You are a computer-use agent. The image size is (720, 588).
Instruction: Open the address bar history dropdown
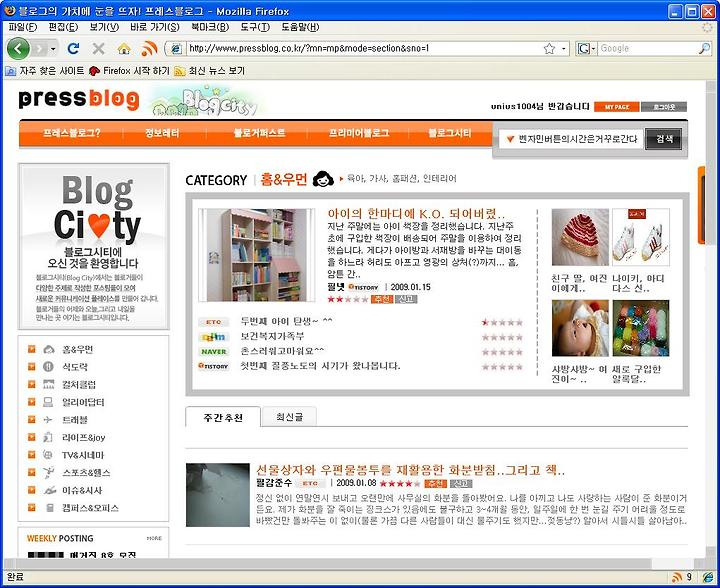click(563, 48)
